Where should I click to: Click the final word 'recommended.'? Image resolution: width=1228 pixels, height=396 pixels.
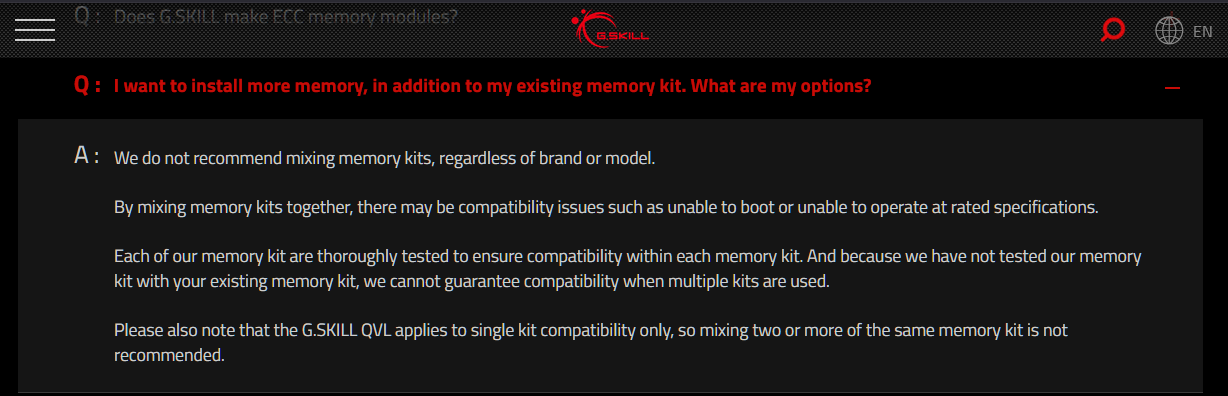point(168,354)
